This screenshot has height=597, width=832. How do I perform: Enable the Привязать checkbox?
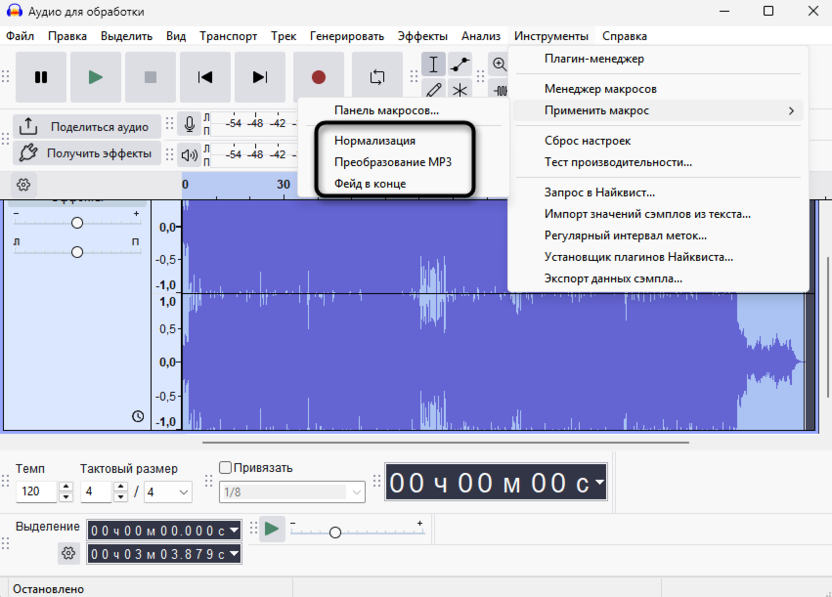pyautogui.click(x=224, y=466)
